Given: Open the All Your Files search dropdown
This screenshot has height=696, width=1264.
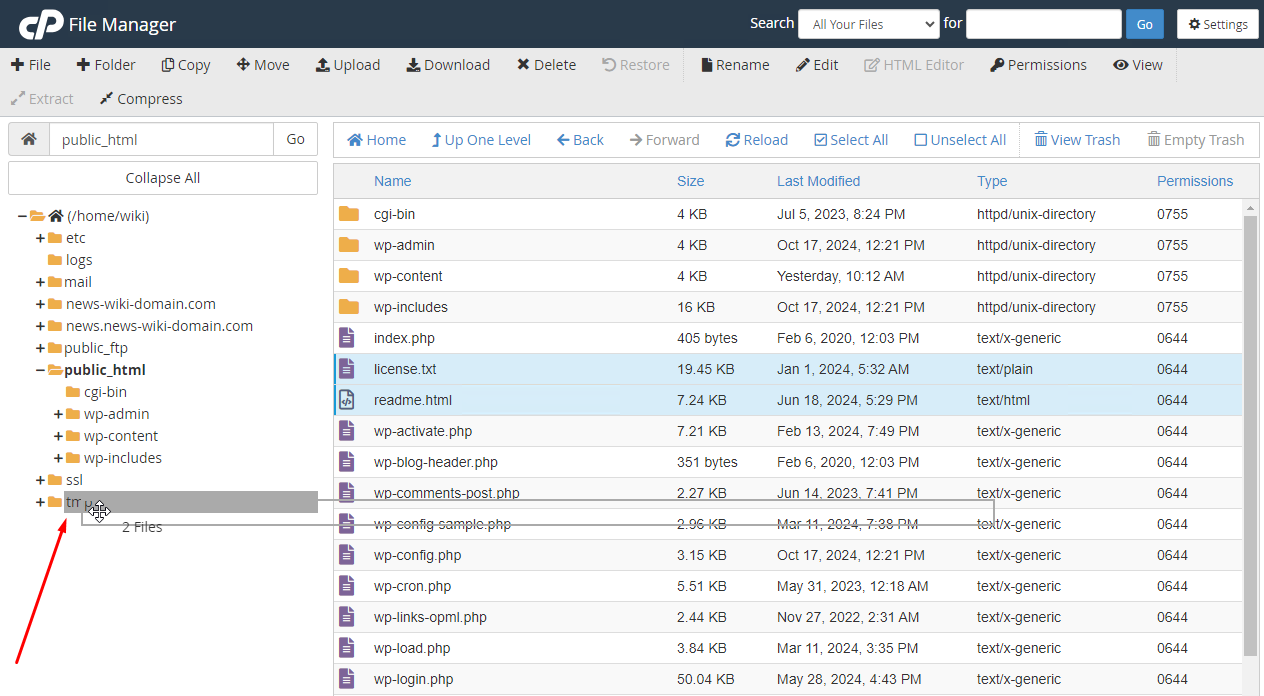Looking at the screenshot, I should 869,24.
